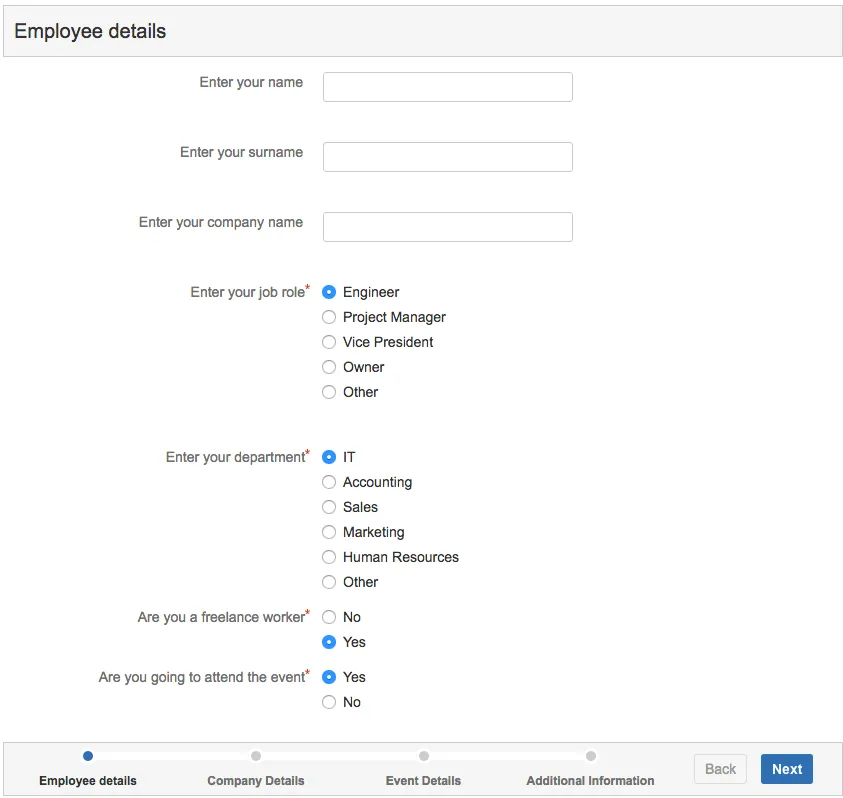This screenshot has width=843, height=798.
Task: Click the Next button
Action: (787, 769)
